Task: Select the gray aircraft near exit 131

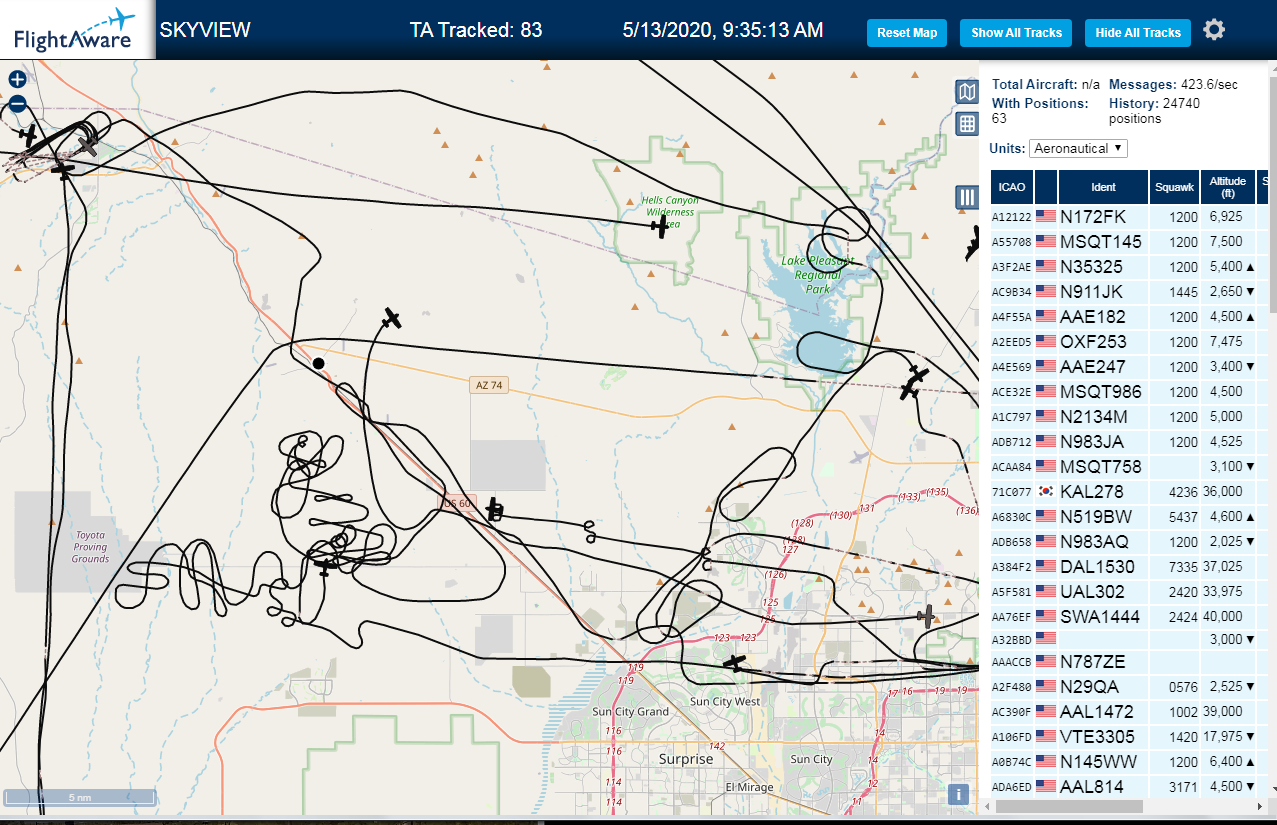Action: 858,457
